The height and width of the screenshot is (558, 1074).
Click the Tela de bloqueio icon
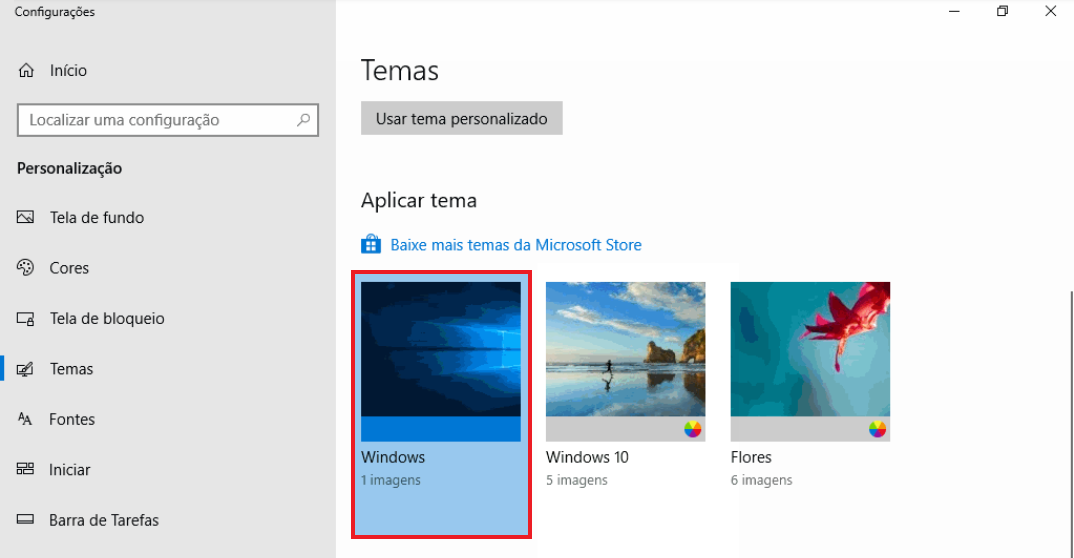[25, 318]
